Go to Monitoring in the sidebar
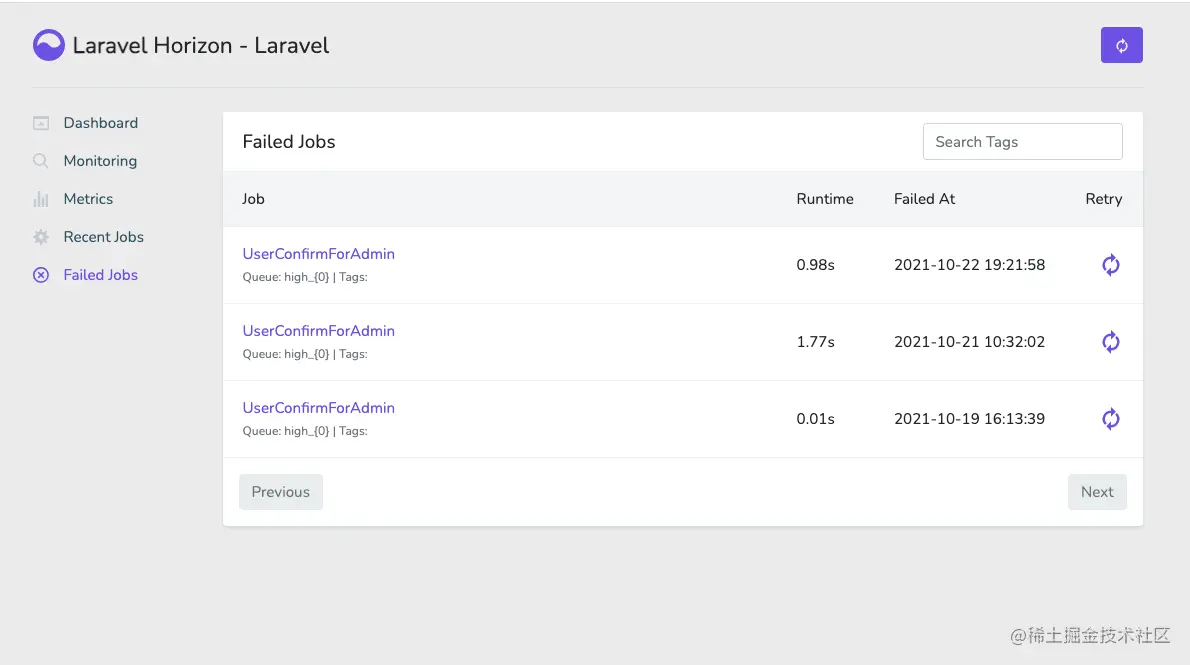Screen dimensions: 1190x665 point(100,161)
